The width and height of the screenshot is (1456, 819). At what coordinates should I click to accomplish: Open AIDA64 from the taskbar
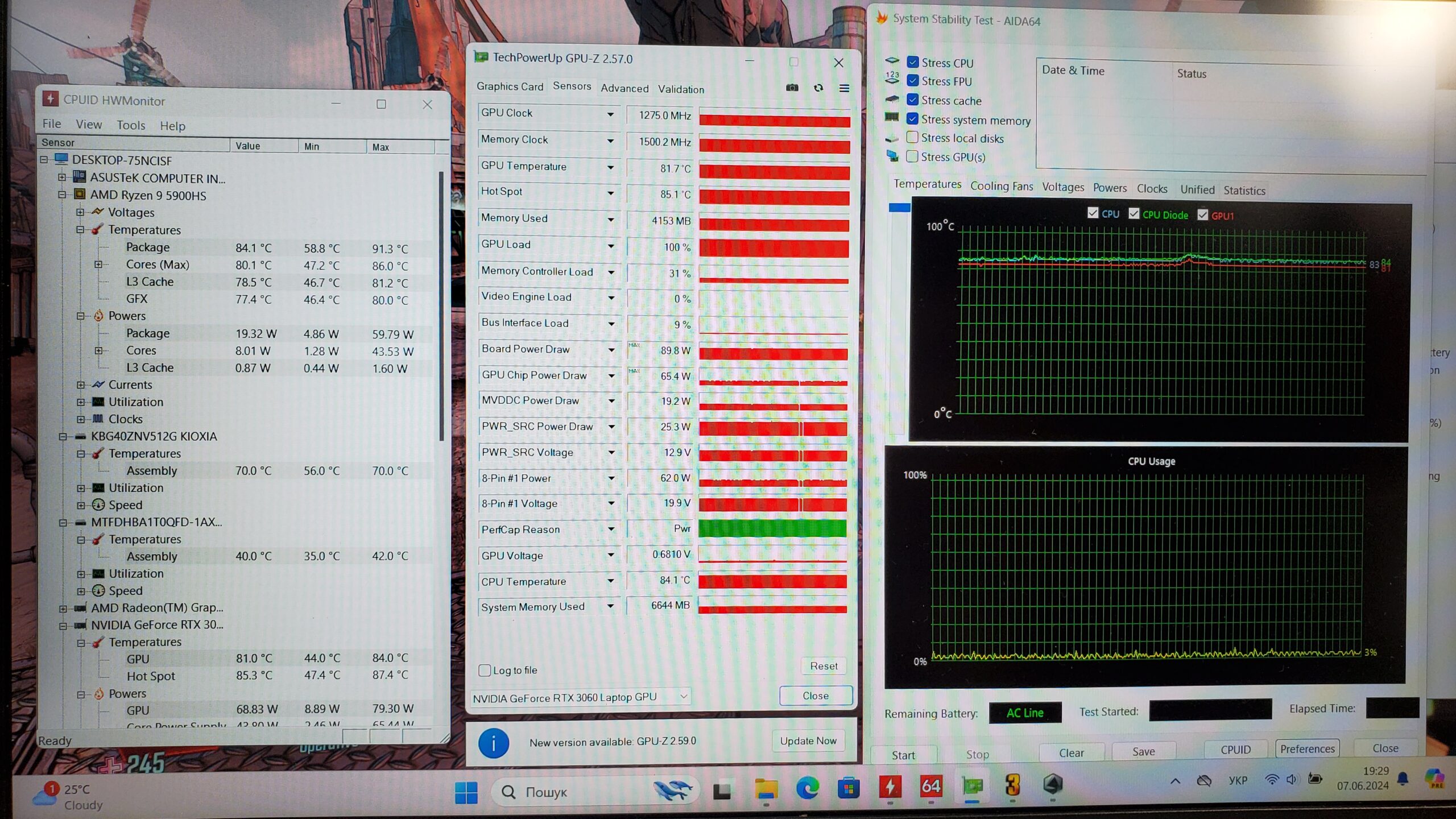point(930,787)
